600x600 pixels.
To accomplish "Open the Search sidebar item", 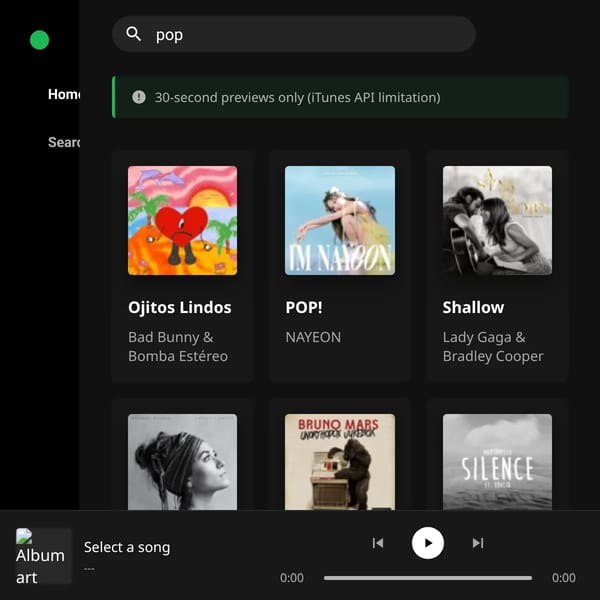I will click(64, 142).
